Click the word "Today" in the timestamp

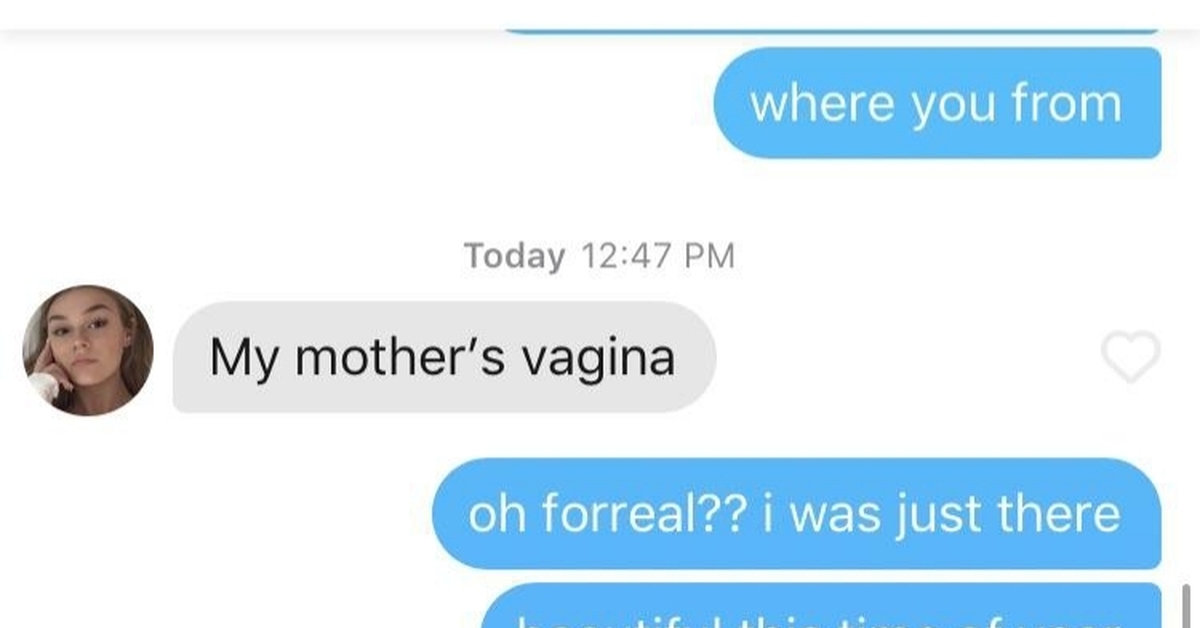pyautogui.click(x=514, y=256)
